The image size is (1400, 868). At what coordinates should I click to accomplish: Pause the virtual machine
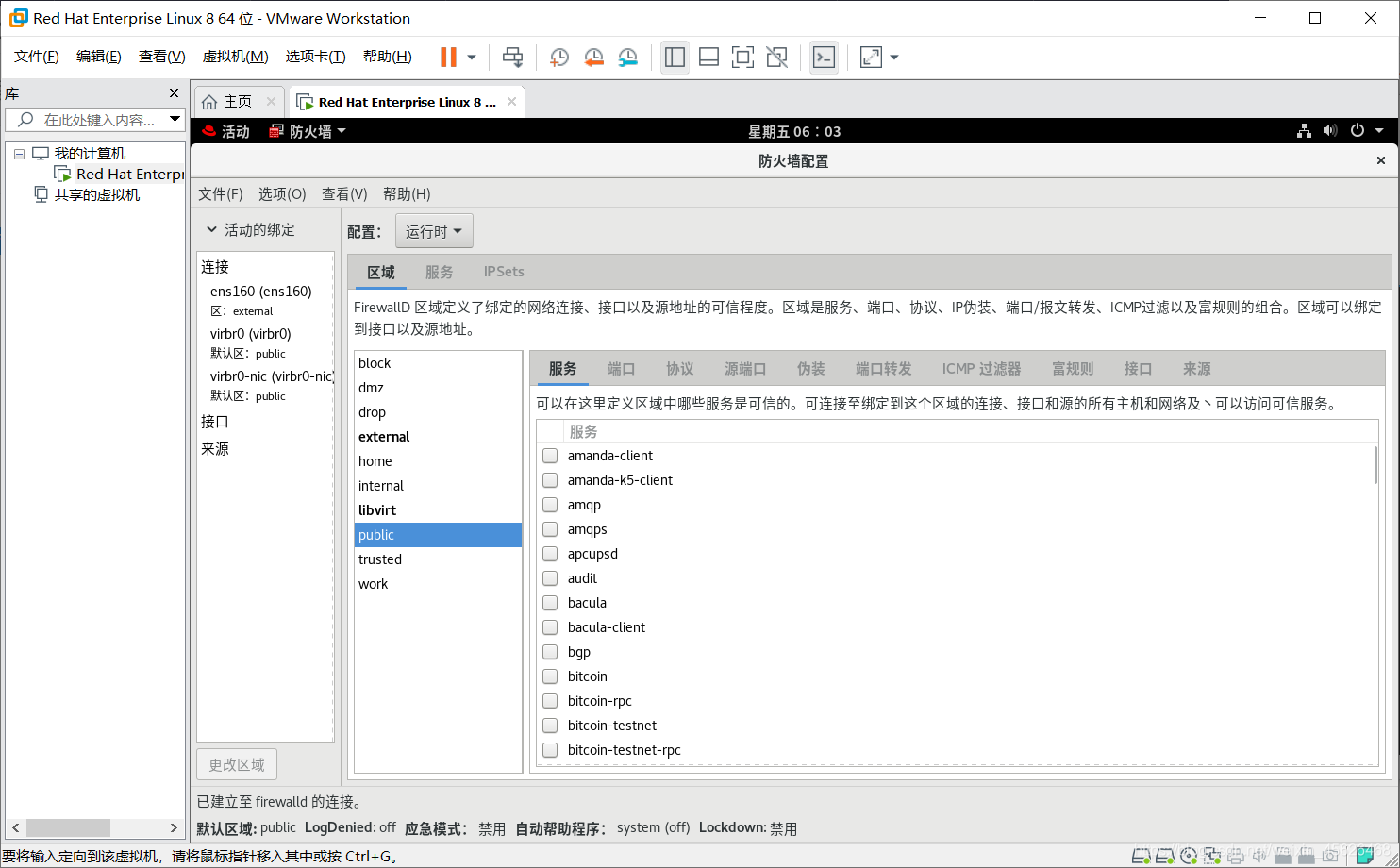448,58
